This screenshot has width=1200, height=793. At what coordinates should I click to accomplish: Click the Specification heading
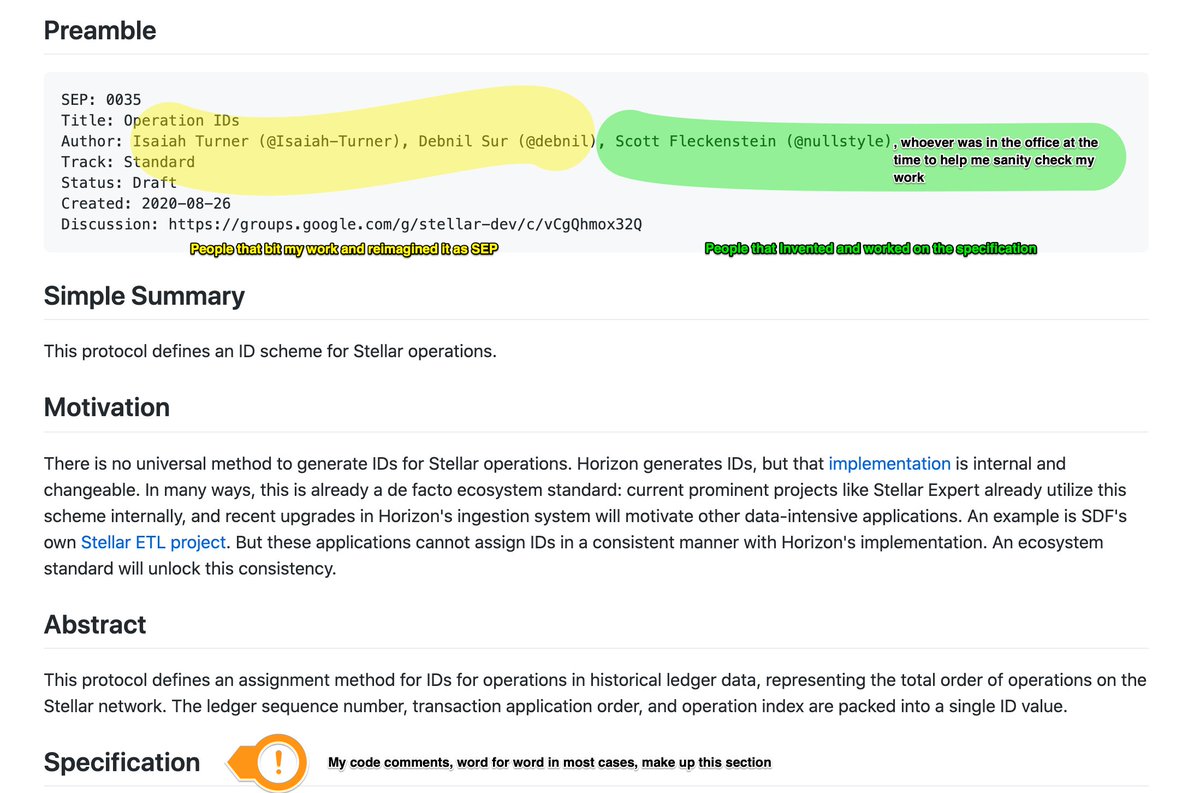point(122,762)
